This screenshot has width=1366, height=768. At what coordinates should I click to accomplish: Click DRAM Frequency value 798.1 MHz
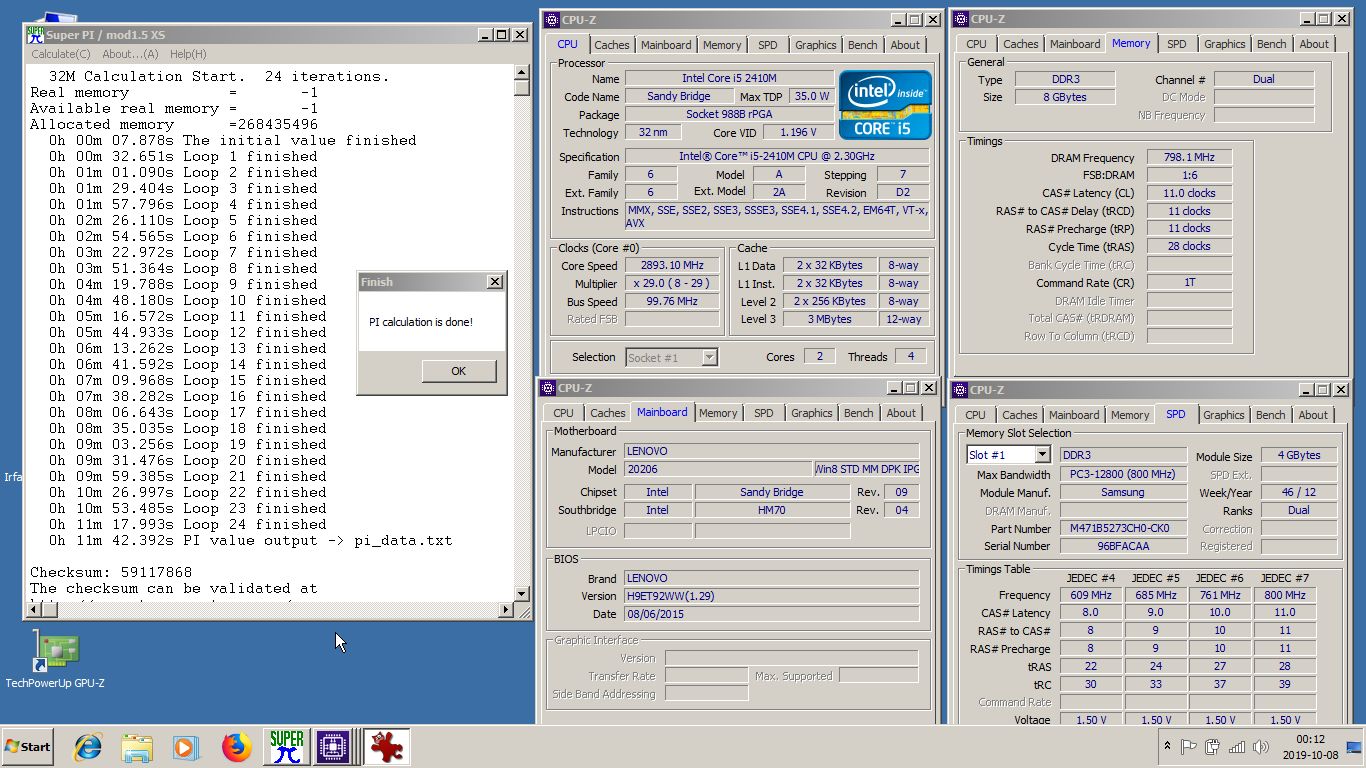[1189, 158]
